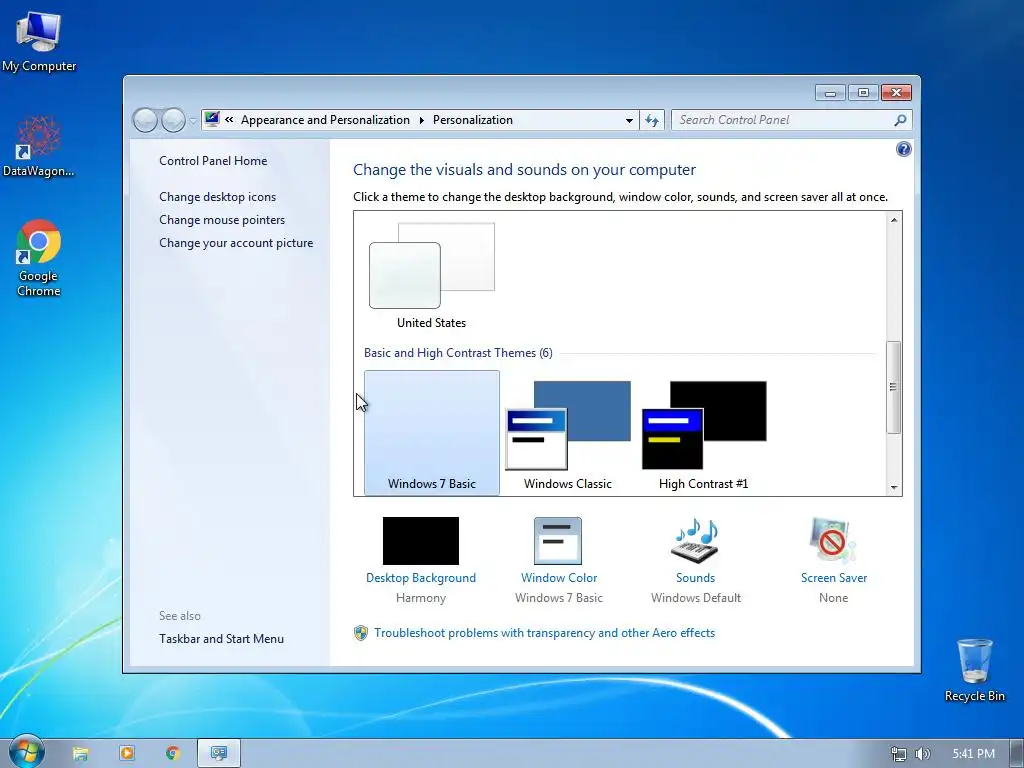This screenshot has width=1024, height=768.
Task: Click the shield icon beside Troubleshoot link
Action: pyautogui.click(x=360, y=633)
